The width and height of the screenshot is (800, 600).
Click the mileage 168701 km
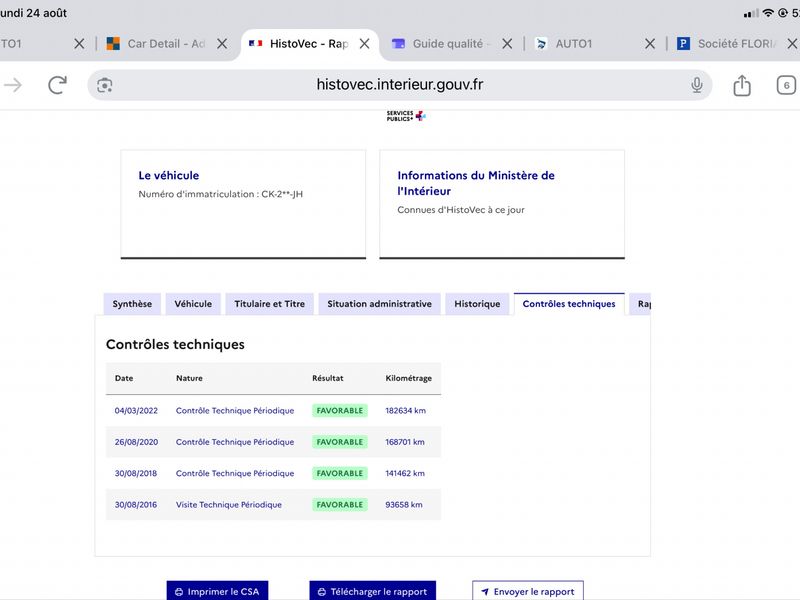405,442
